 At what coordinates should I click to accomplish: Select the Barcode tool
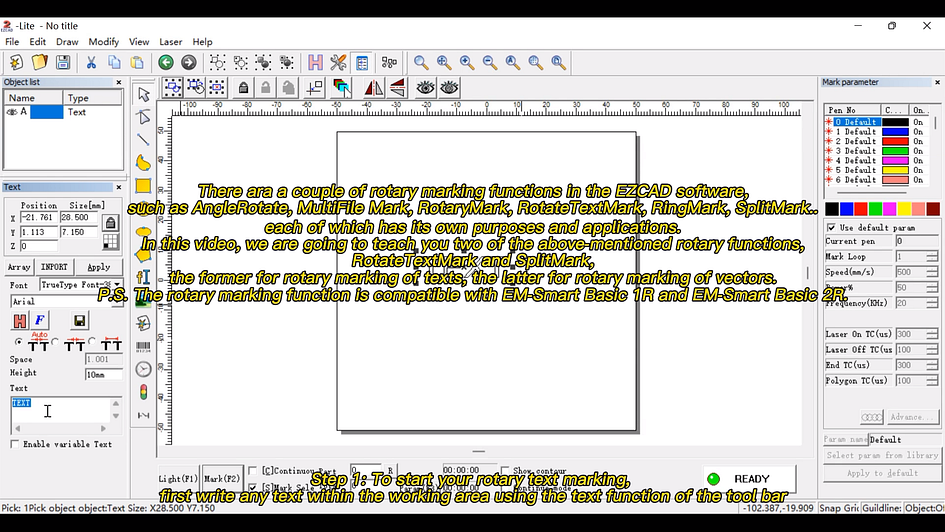(x=143, y=346)
